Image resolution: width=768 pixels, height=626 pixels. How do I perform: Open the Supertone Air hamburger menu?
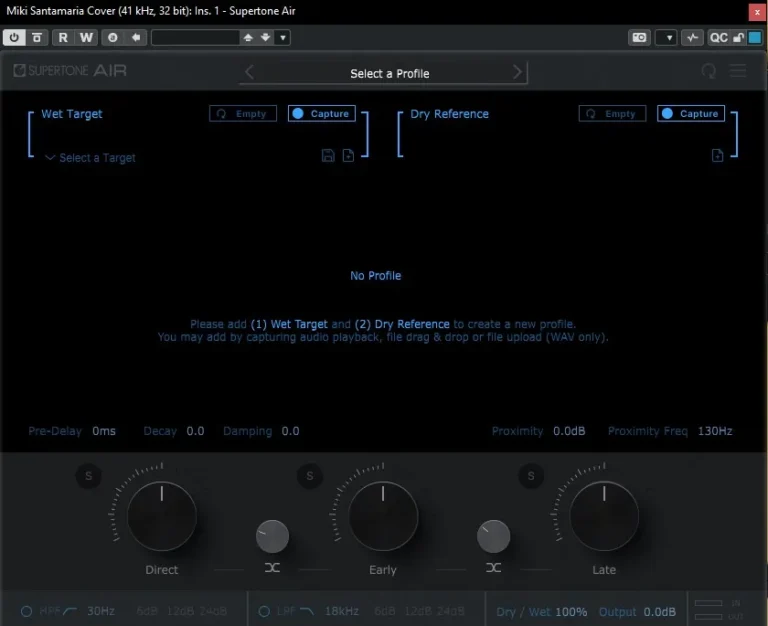pyautogui.click(x=738, y=71)
